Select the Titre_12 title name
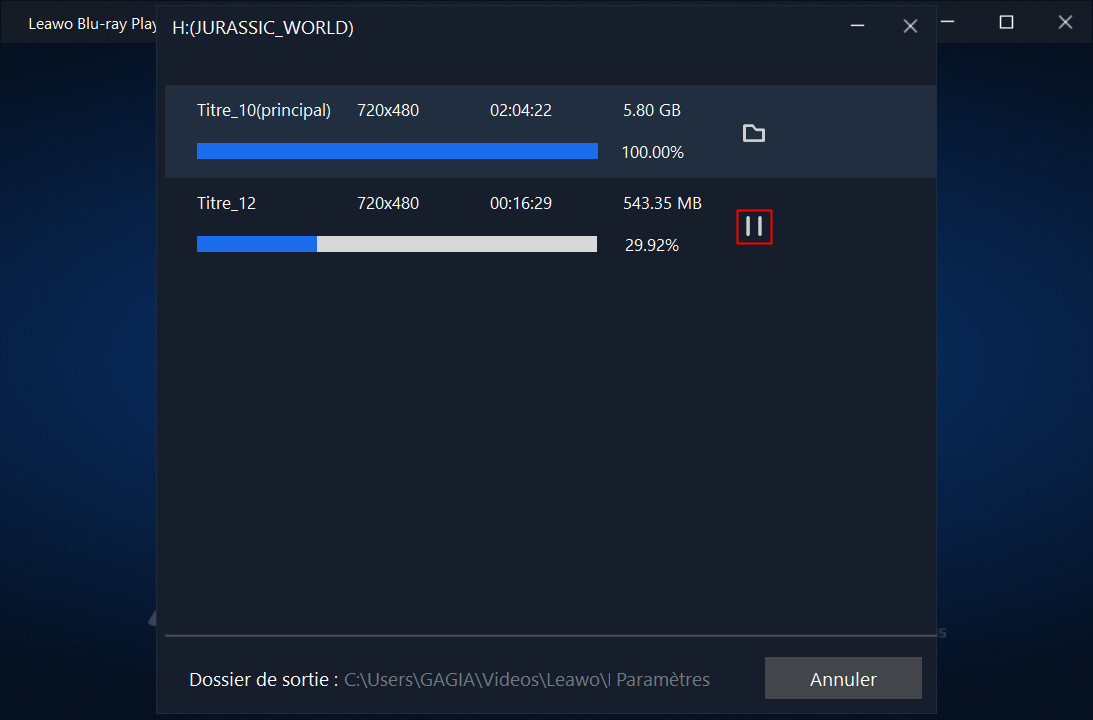Image resolution: width=1093 pixels, height=720 pixels. point(227,203)
